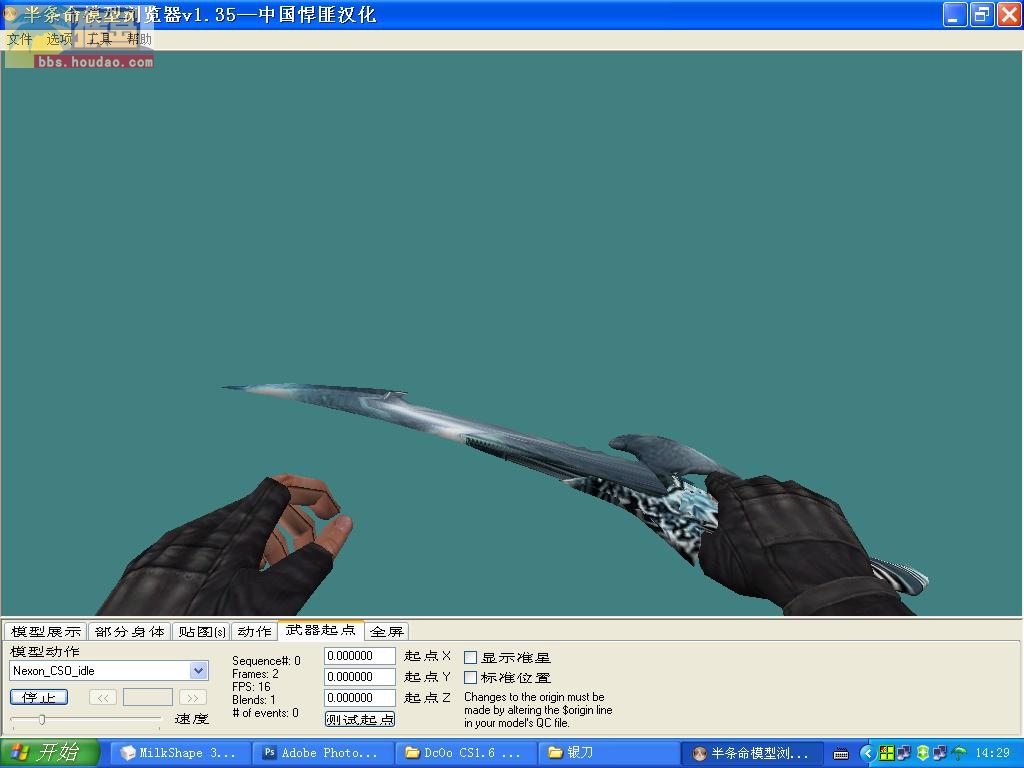Click the 'Frames: 2' text
This screenshot has width=1024, height=768.
(255, 673)
